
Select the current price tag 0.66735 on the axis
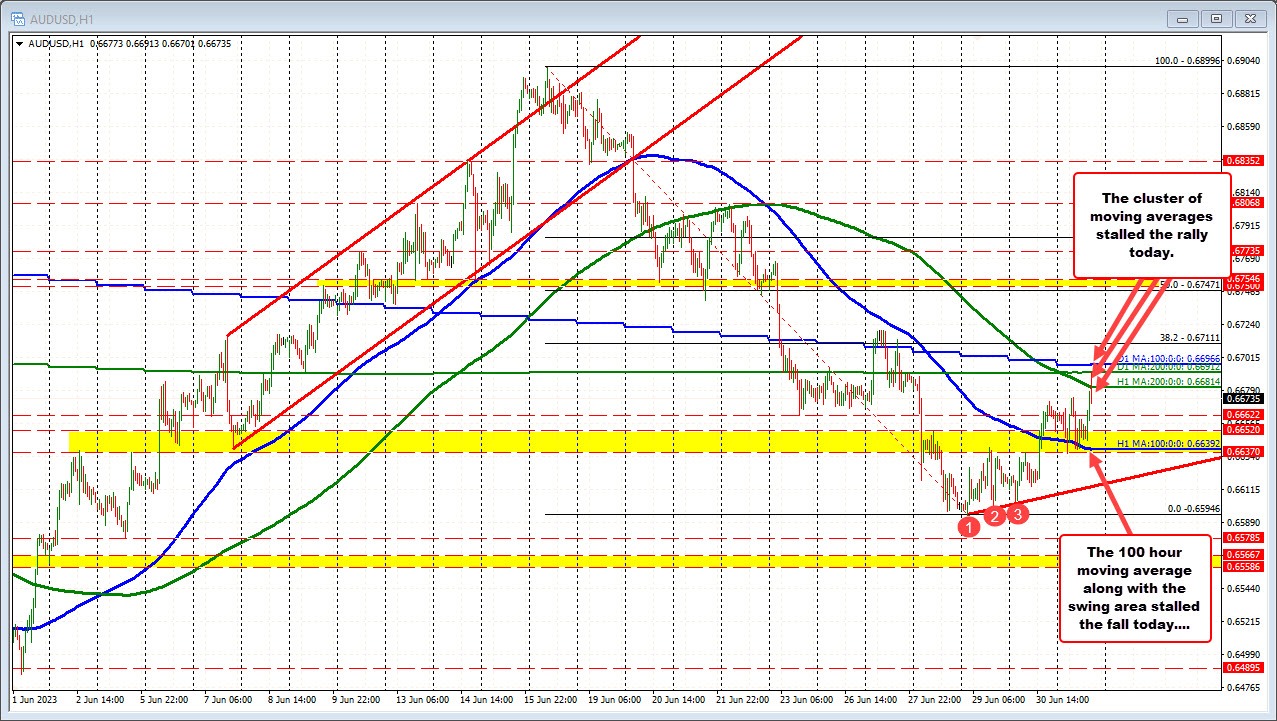tap(1244, 398)
